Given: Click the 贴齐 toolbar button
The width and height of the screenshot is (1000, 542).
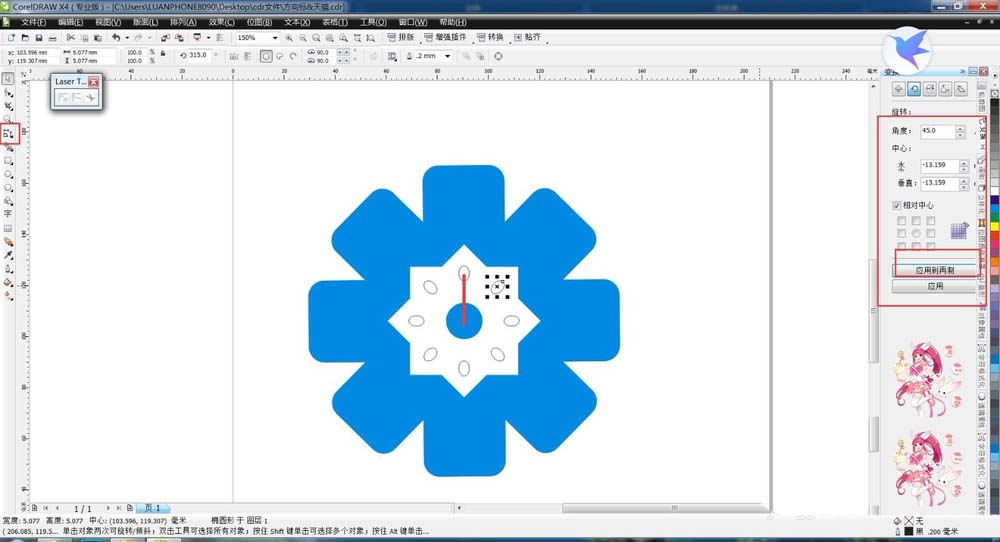Looking at the screenshot, I should [527, 38].
